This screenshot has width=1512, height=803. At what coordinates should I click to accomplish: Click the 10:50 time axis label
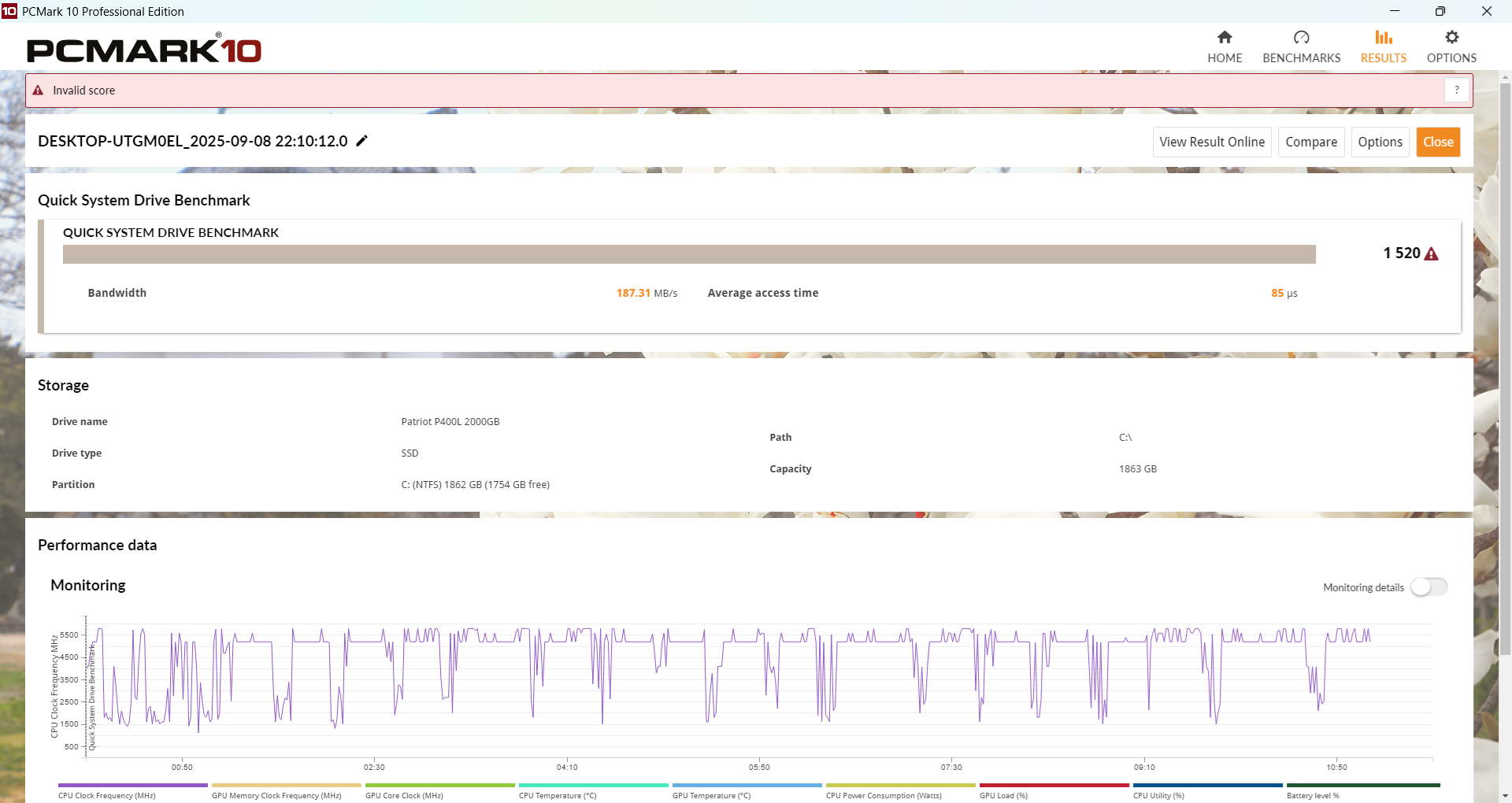(1336, 767)
